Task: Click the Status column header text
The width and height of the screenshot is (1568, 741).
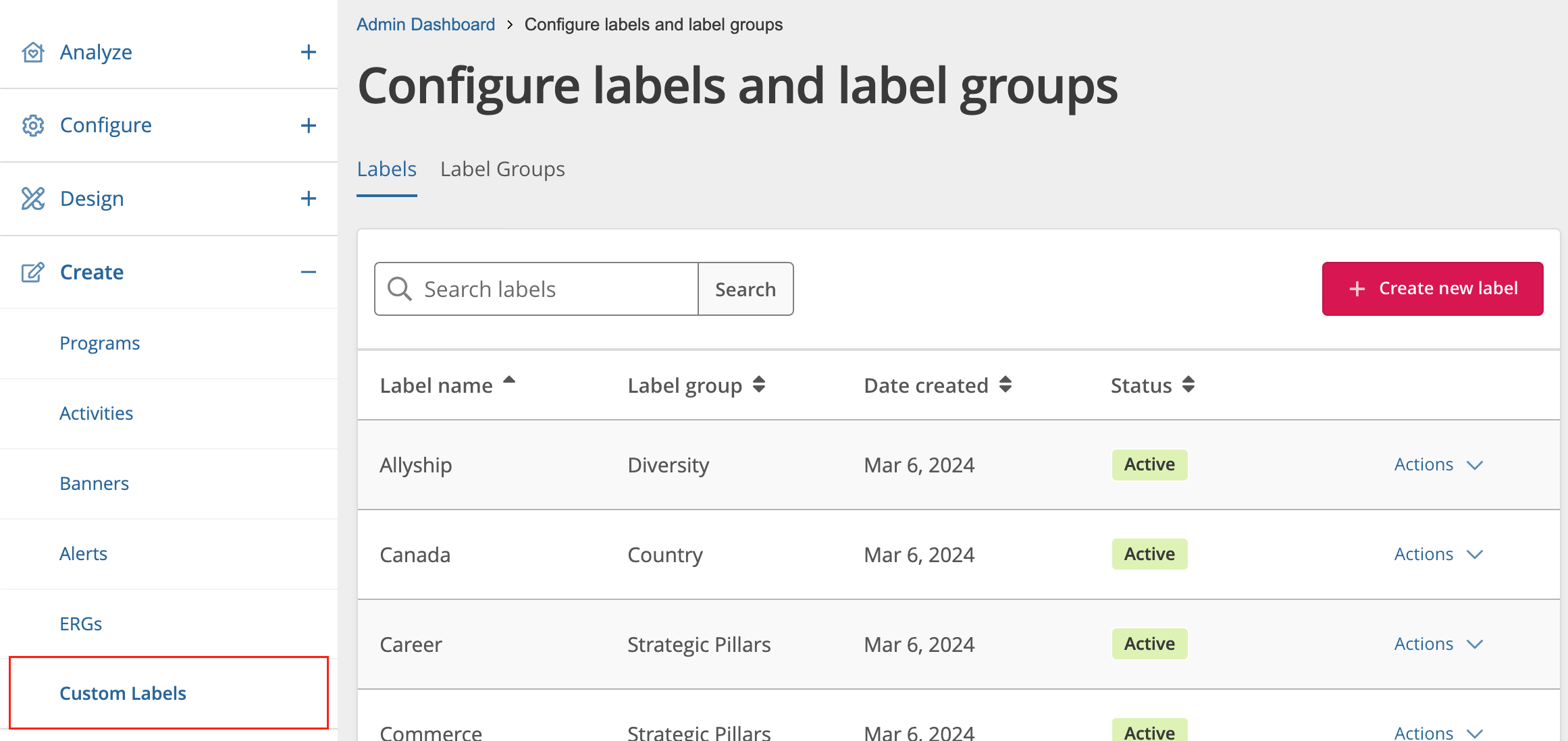Action: (1141, 385)
